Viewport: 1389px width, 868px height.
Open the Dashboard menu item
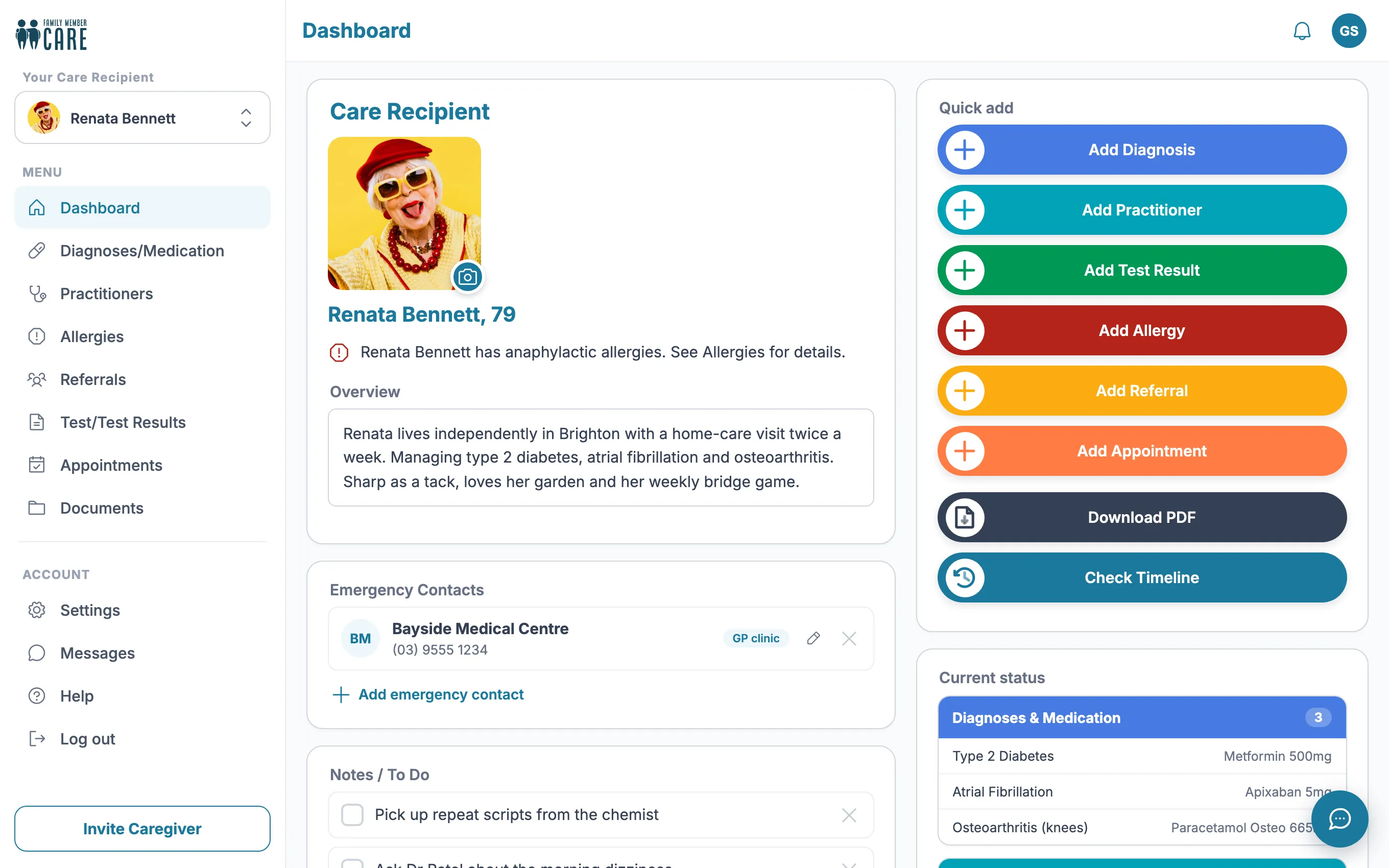click(142, 208)
